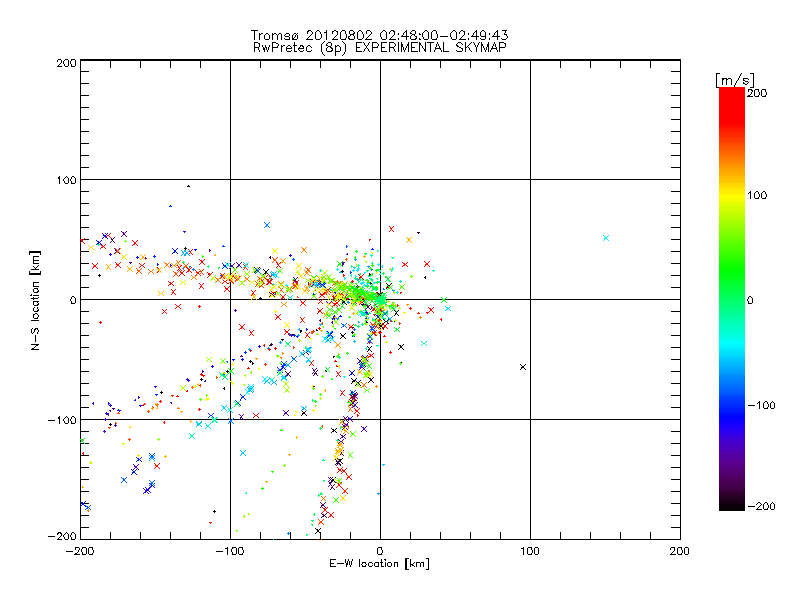This screenshot has width=800, height=600.
Task: Click the colorbar's bottom "-200" label
Action: pyautogui.click(x=761, y=506)
